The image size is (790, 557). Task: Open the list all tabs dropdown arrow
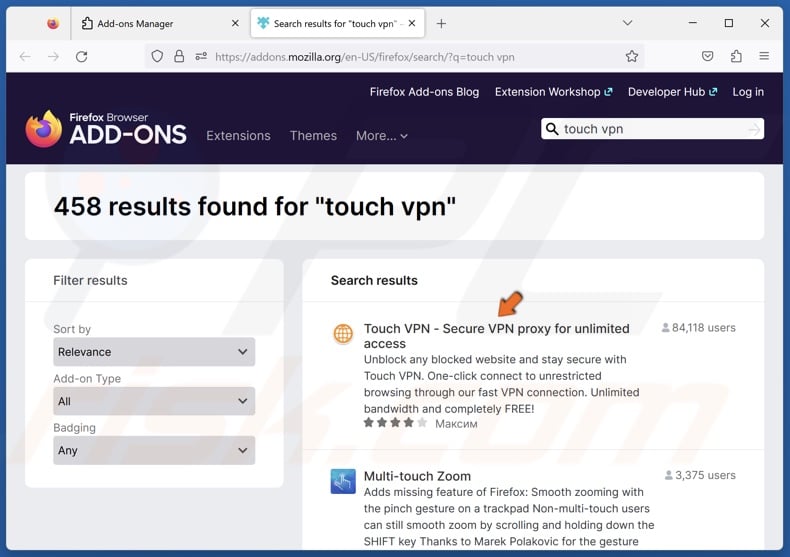[627, 23]
